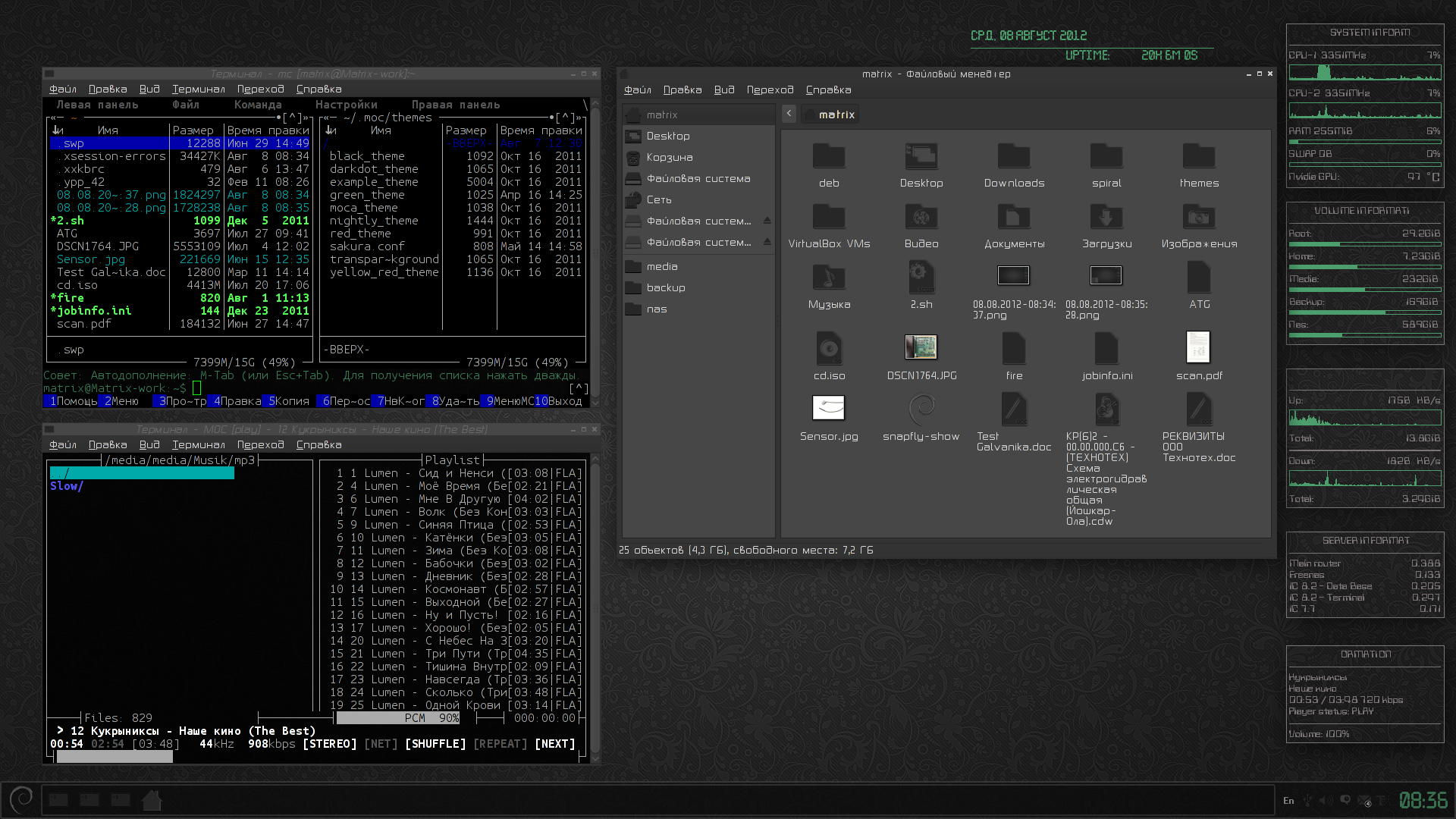This screenshot has height=819, width=1456.
Task: Click the Правка menu in file manager
Action: [x=682, y=90]
